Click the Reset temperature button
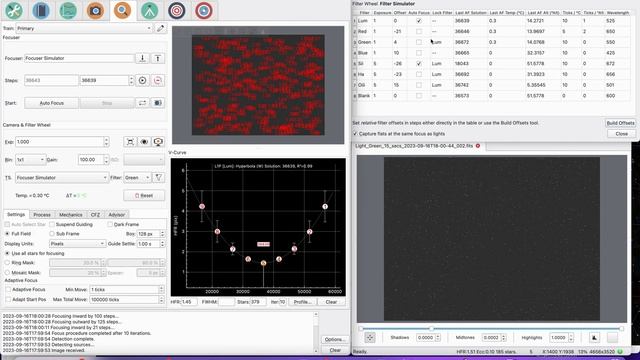The image size is (640, 360). click(x=144, y=196)
